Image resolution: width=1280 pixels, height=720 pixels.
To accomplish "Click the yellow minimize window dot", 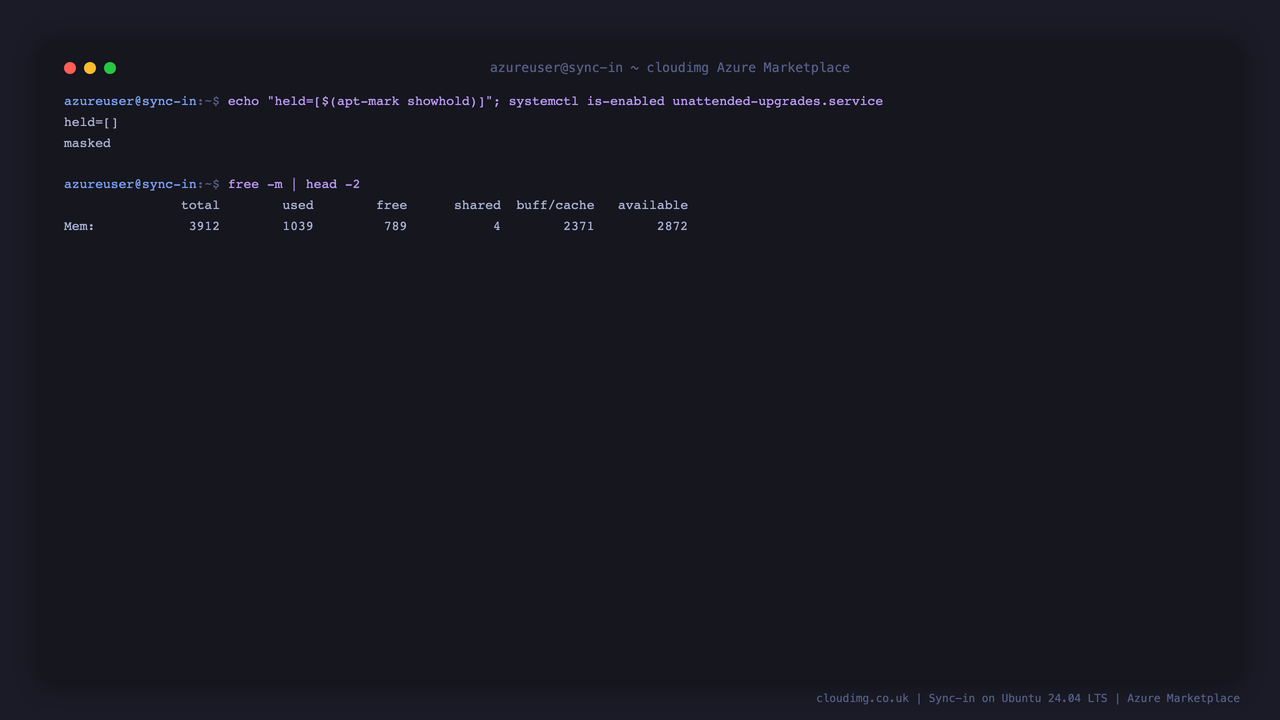I will pos(90,68).
